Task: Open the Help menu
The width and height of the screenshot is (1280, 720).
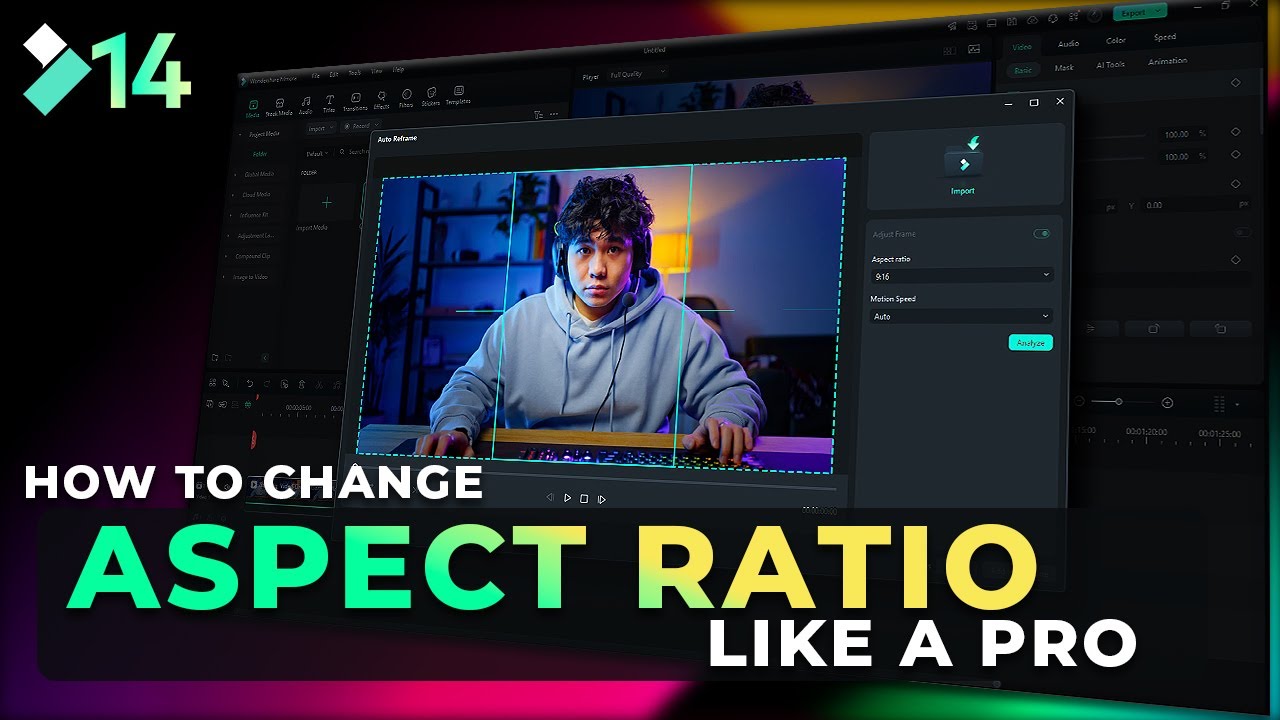Action: [x=399, y=70]
